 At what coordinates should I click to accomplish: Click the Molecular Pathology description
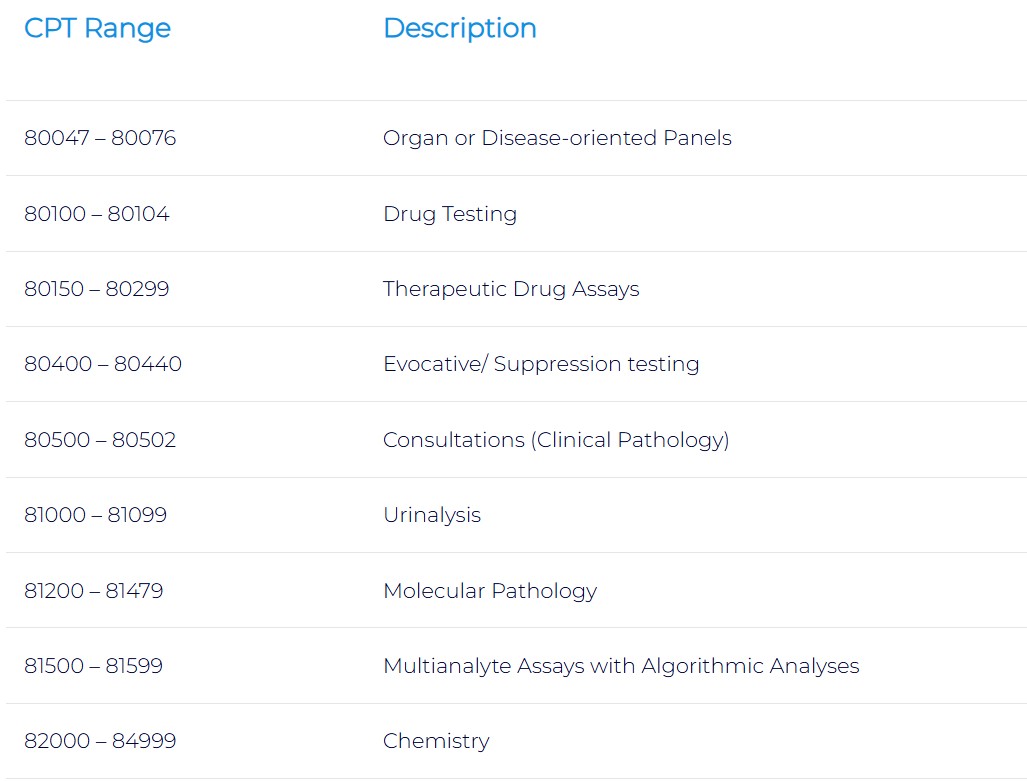click(490, 591)
